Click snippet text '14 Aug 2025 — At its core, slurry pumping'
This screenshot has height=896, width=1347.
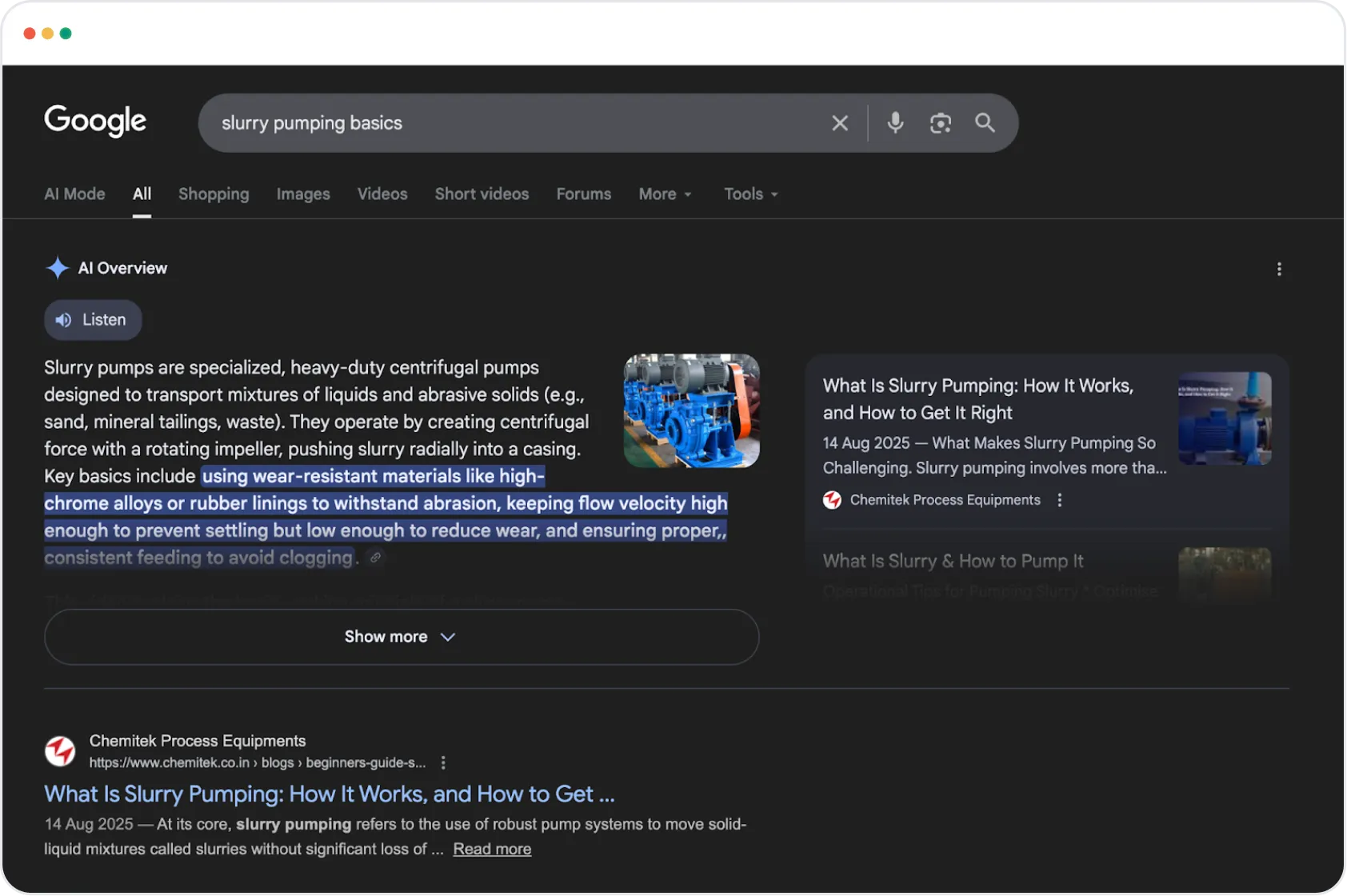click(198, 824)
